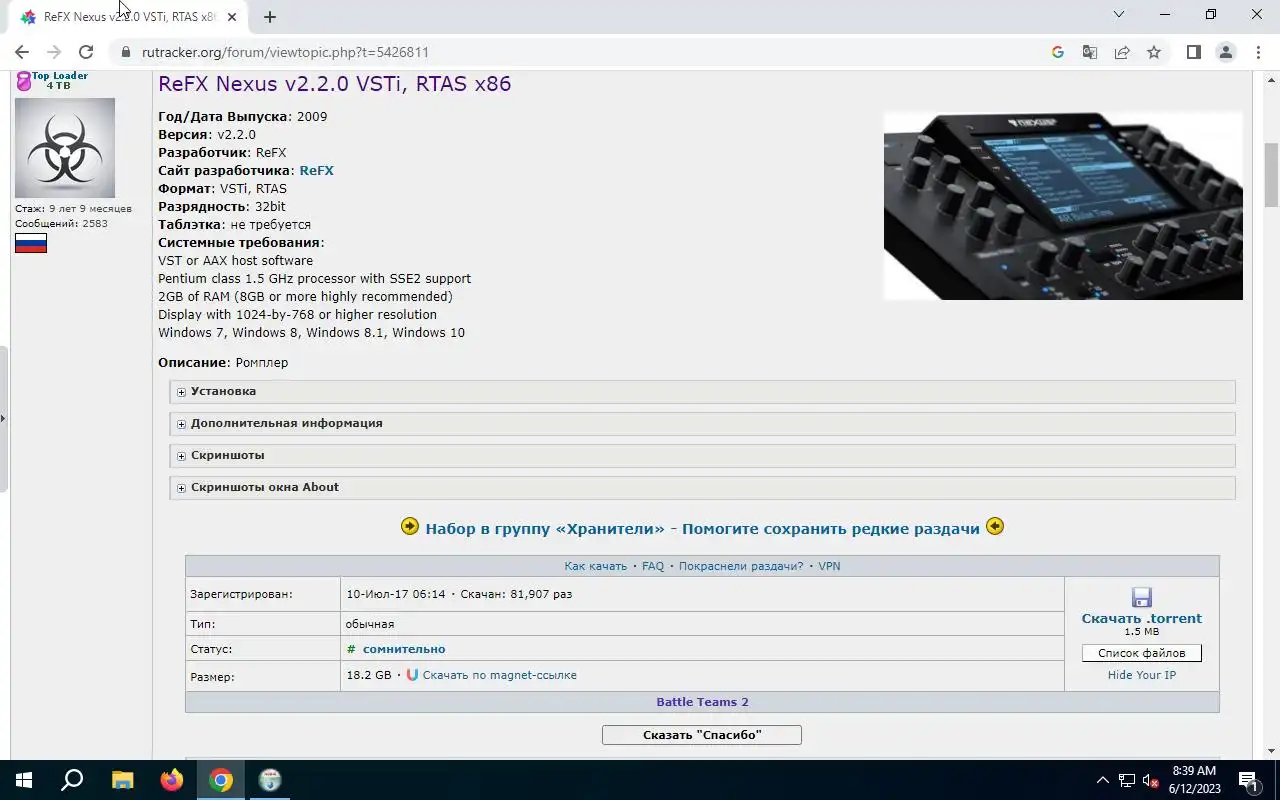
Task: Open the Как качать link
Action: coord(595,566)
